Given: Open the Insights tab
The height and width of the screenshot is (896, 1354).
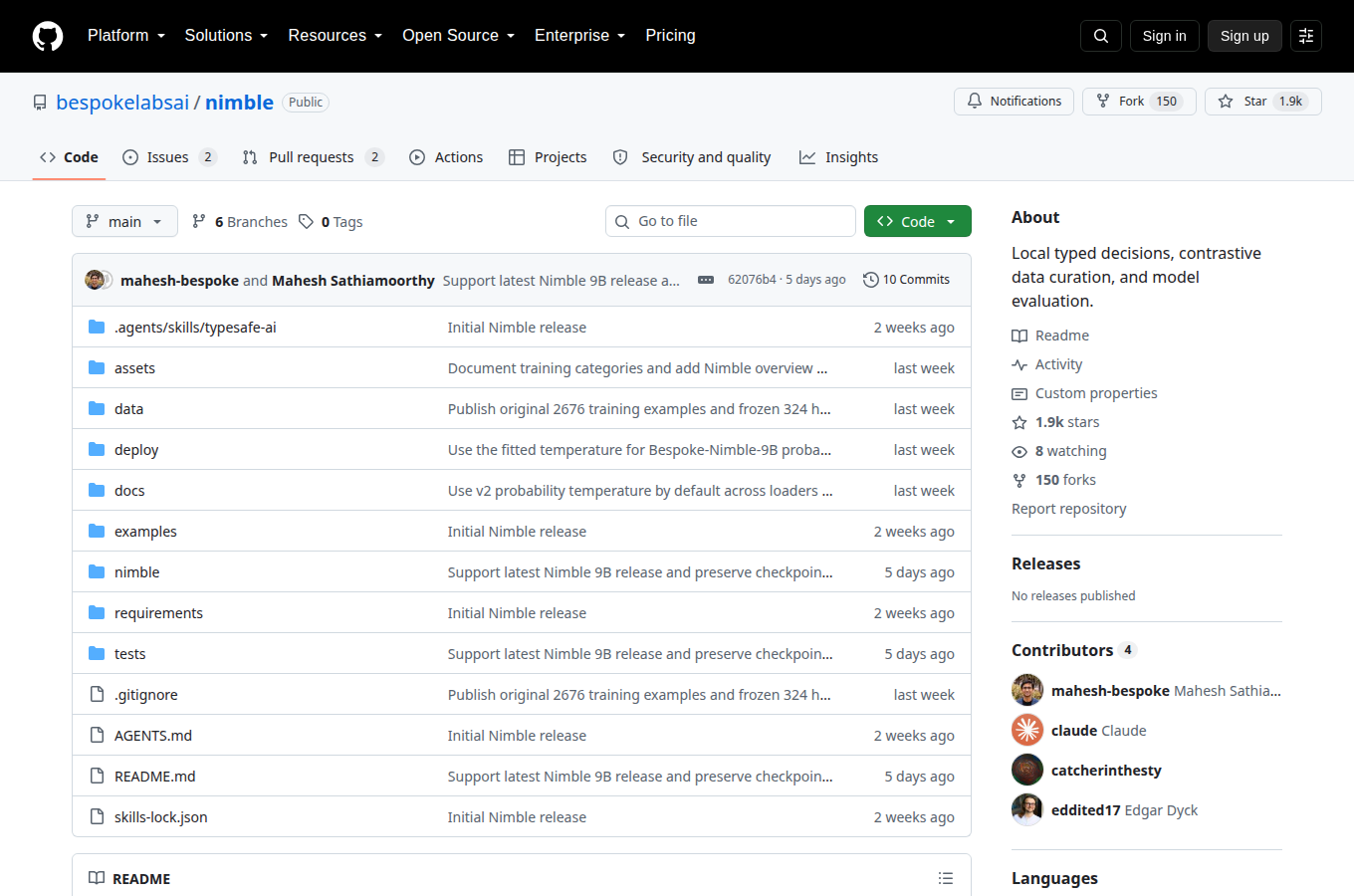Looking at the screenshot, I should tap(839, 157).
